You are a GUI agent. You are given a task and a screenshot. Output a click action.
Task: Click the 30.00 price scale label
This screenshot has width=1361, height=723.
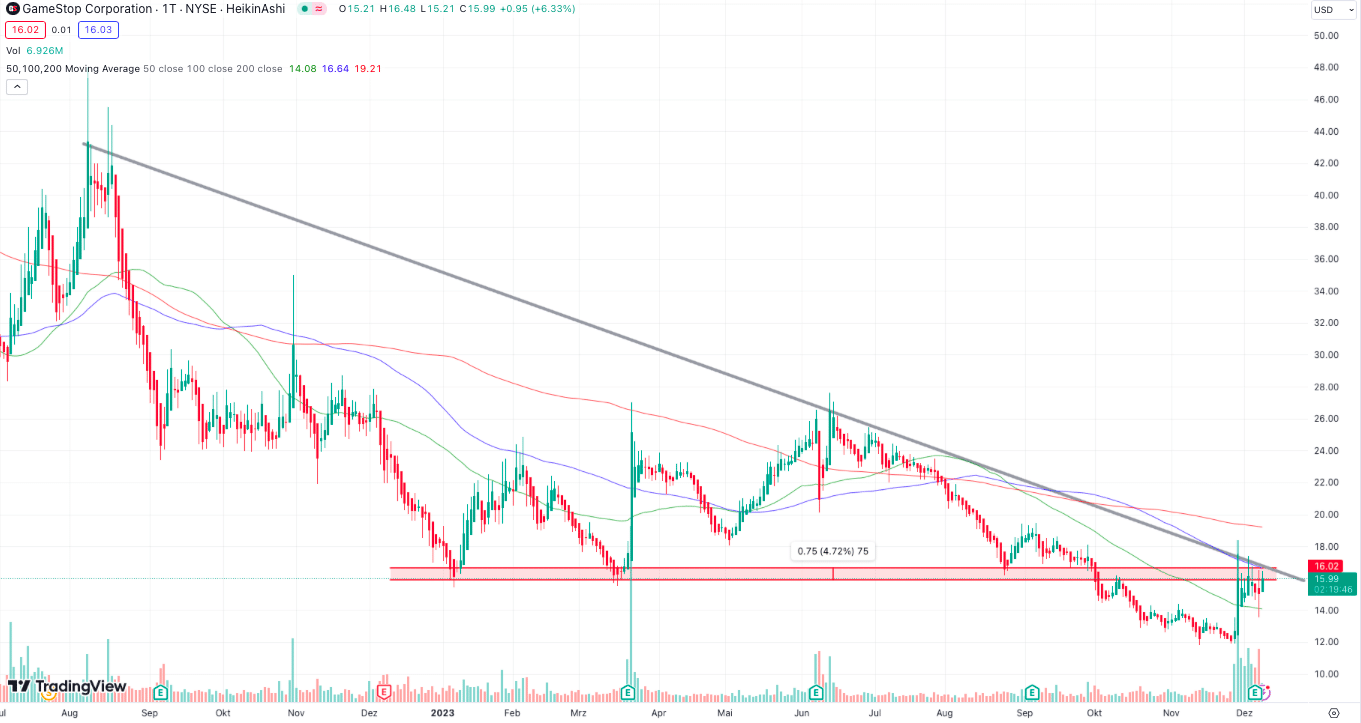coord(1326,355)
